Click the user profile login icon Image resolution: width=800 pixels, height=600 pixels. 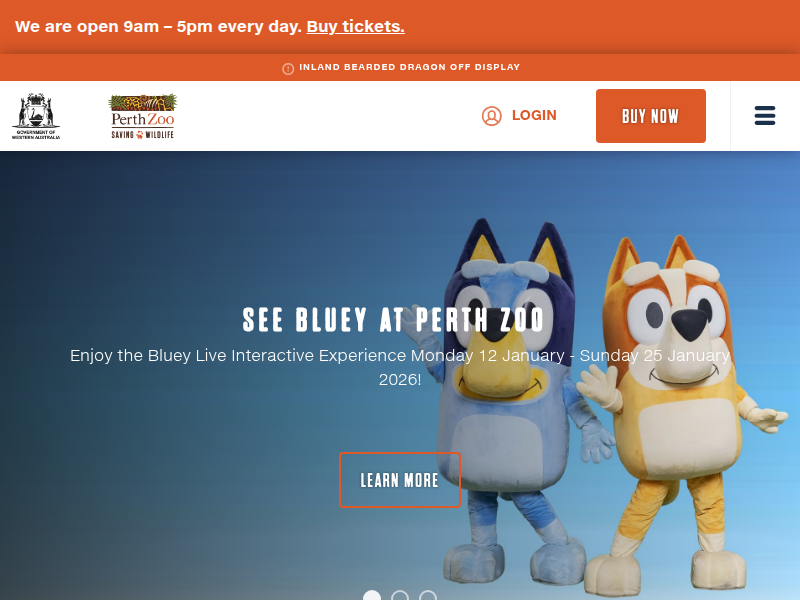pos(491,116)
